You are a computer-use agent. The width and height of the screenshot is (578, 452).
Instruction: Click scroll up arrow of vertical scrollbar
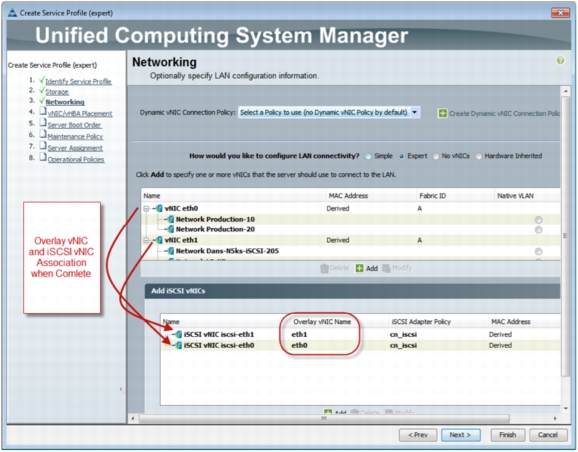(566, 91)
